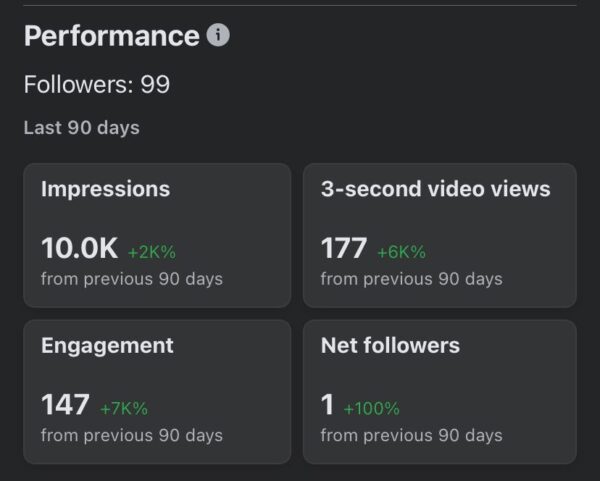
Task: Click the Net followers value of 1
Action: (327, 405)
